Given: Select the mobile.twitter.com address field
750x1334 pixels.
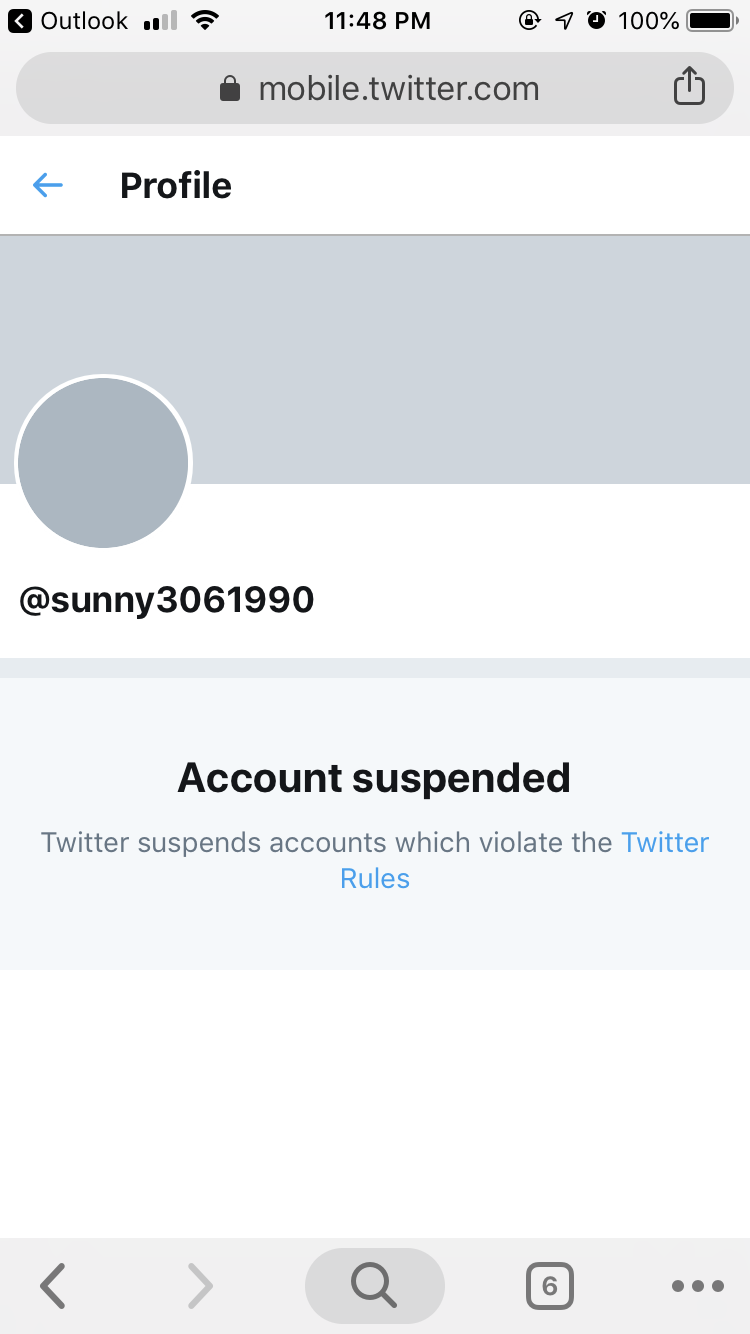Looking at the screenshot, I should click(398, 89).
